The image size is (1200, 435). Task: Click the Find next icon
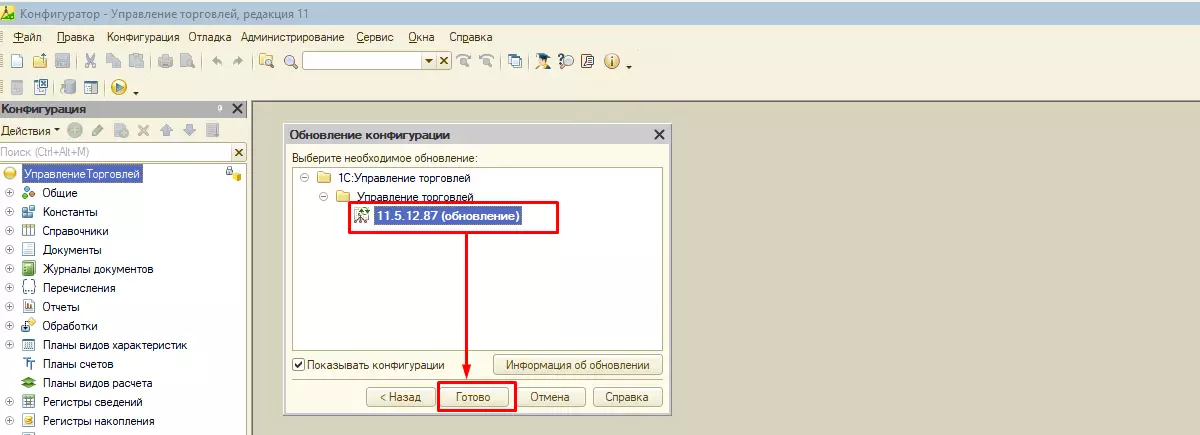pos(464,61)
